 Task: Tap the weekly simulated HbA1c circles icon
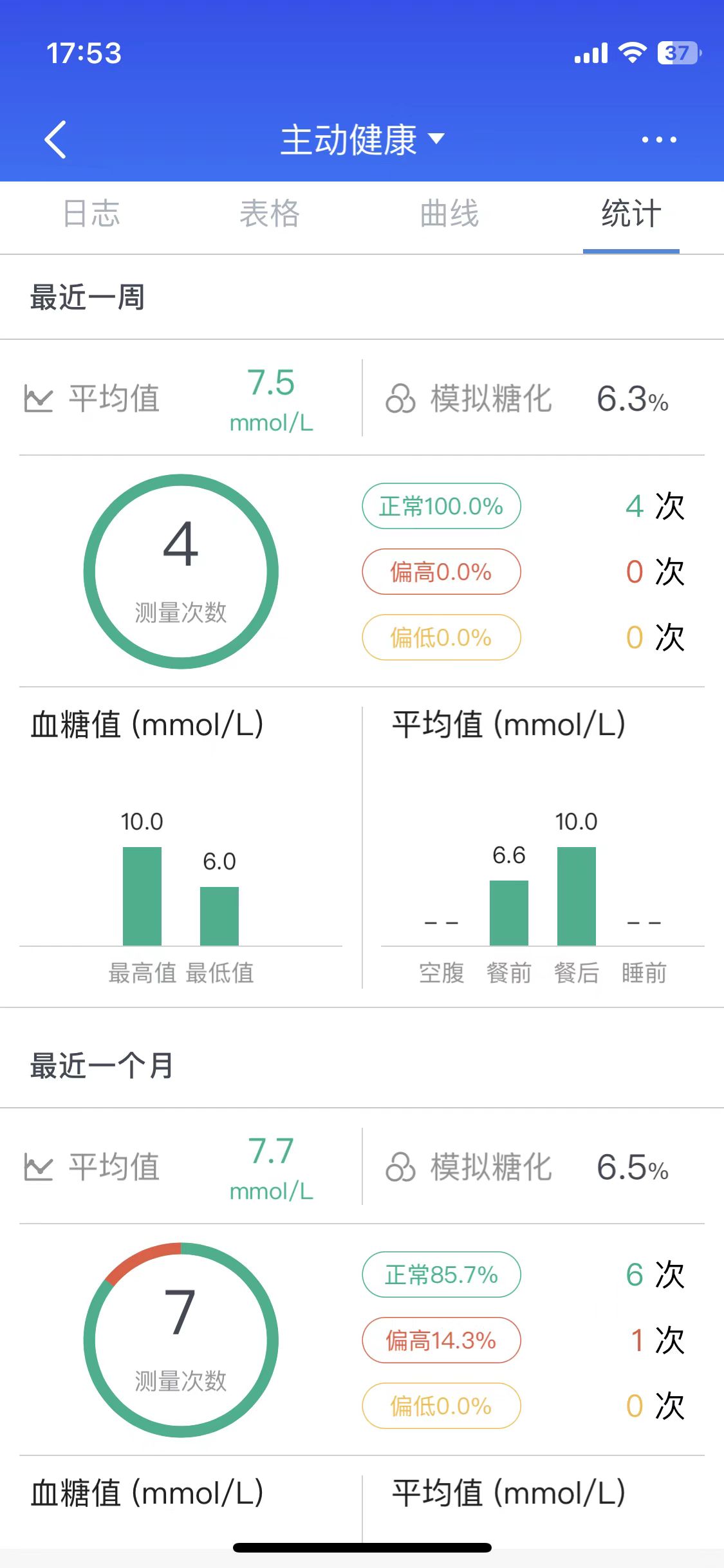[400, 398]
